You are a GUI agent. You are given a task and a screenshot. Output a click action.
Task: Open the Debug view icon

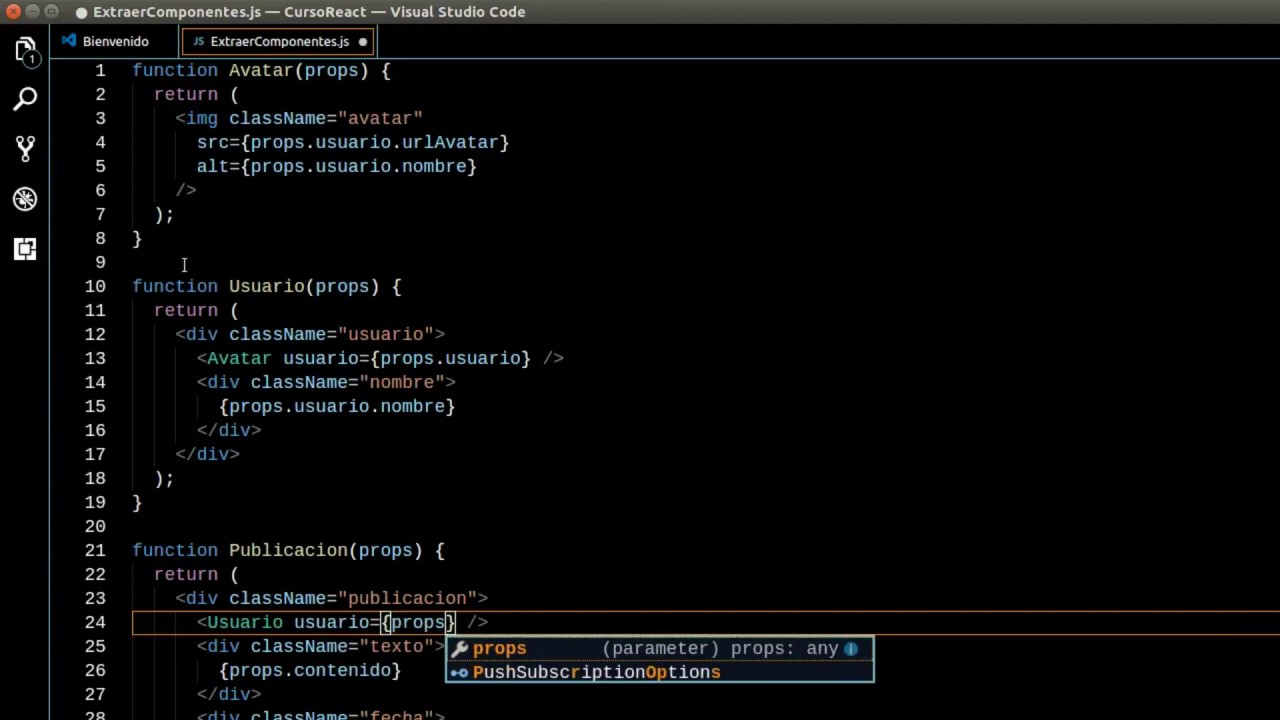(25, 198)
